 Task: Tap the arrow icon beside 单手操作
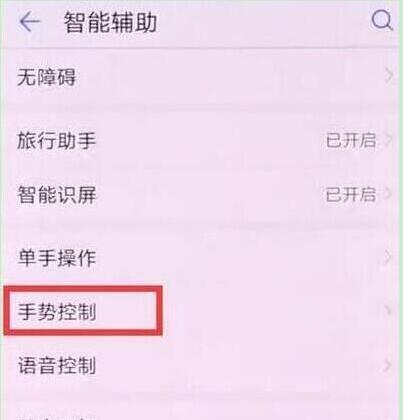coord(389,257)
